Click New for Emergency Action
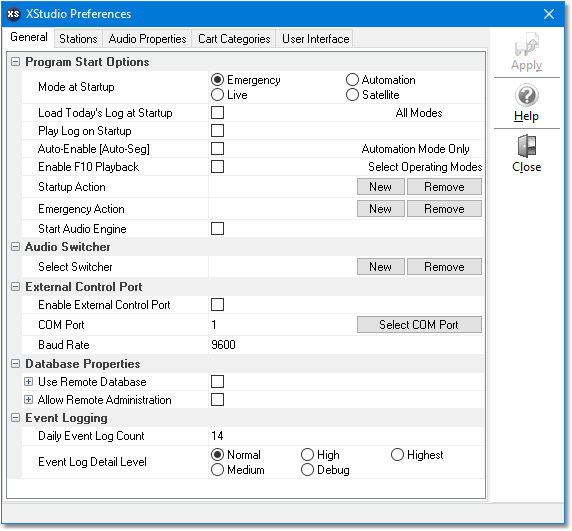The image size is (572, 531). pos(380,209)
